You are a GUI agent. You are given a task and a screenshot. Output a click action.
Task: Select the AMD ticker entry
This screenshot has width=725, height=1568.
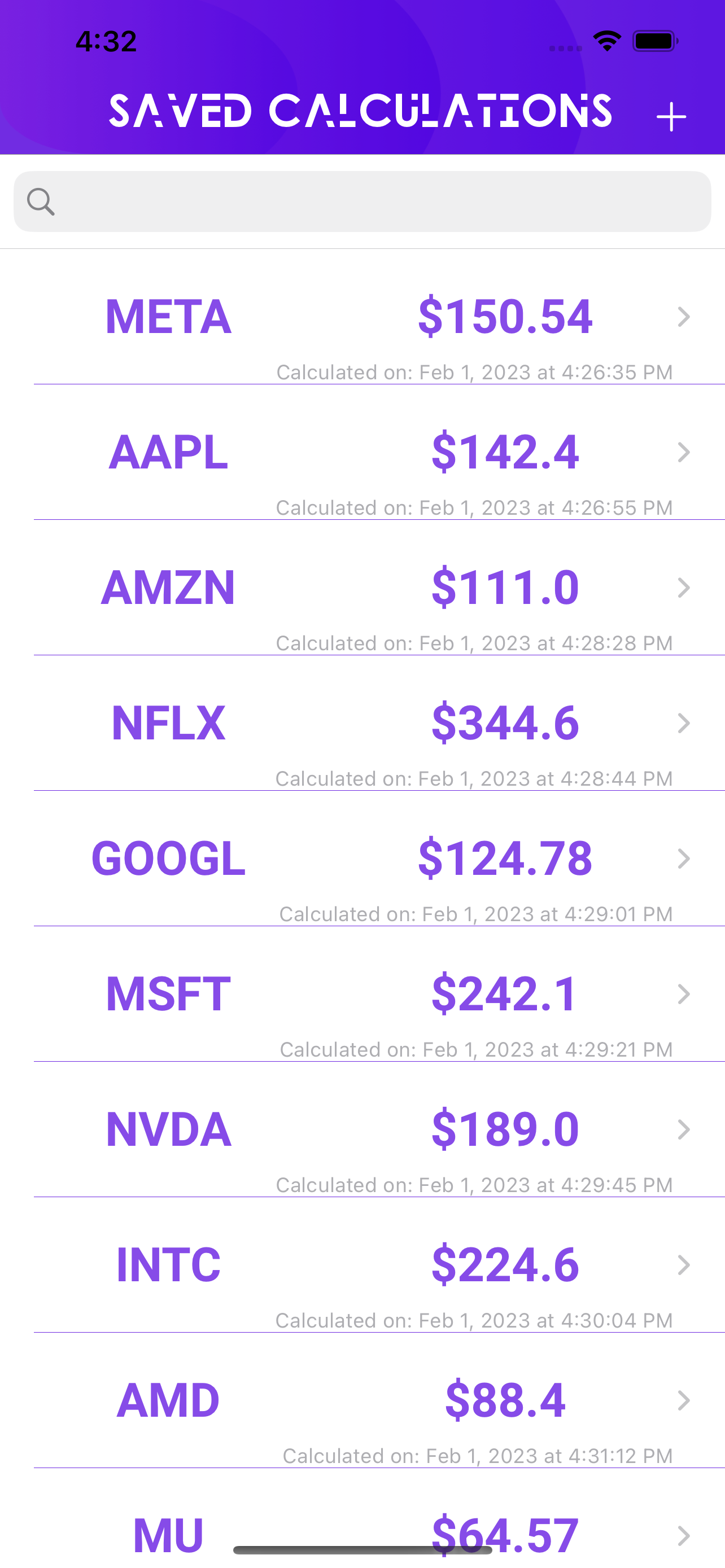pyautogui.click(x=168, y=1400)
